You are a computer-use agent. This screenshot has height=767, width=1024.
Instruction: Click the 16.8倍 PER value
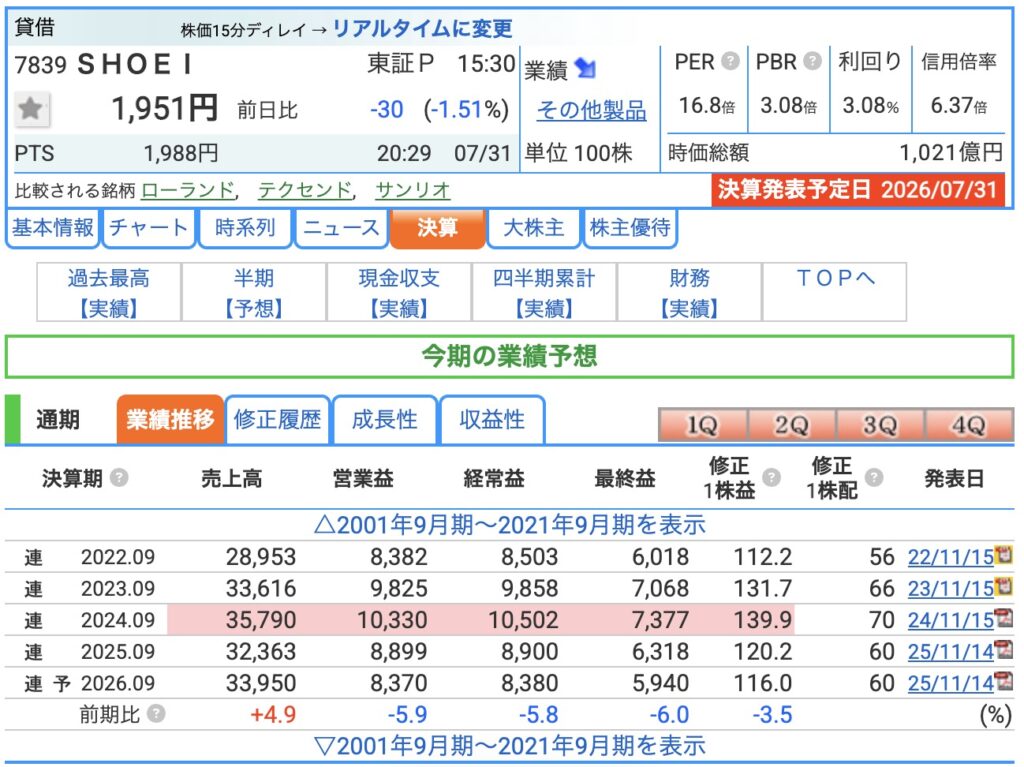click(707, 105)
